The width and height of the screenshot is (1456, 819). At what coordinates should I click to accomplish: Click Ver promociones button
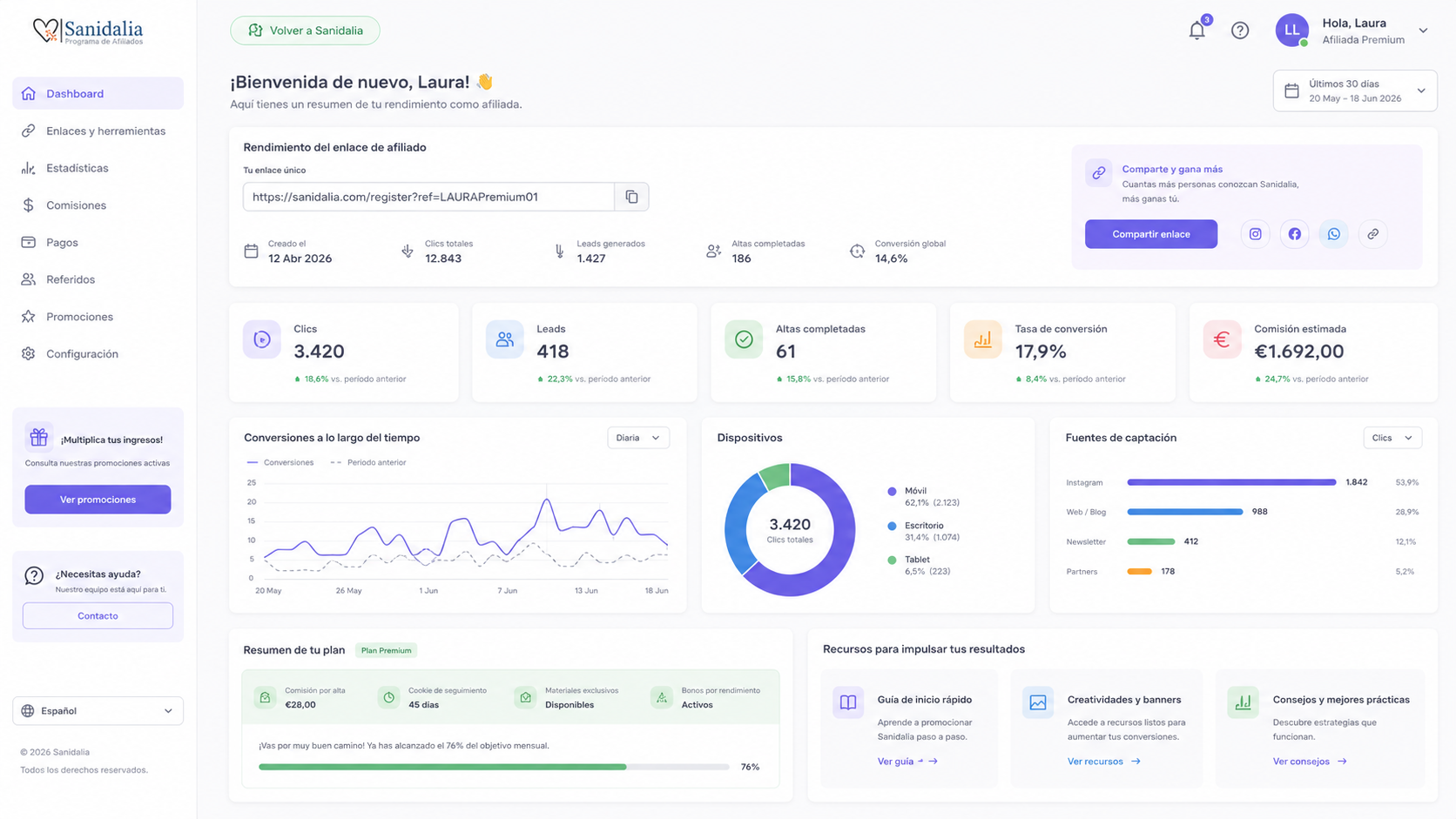point(98,500)
